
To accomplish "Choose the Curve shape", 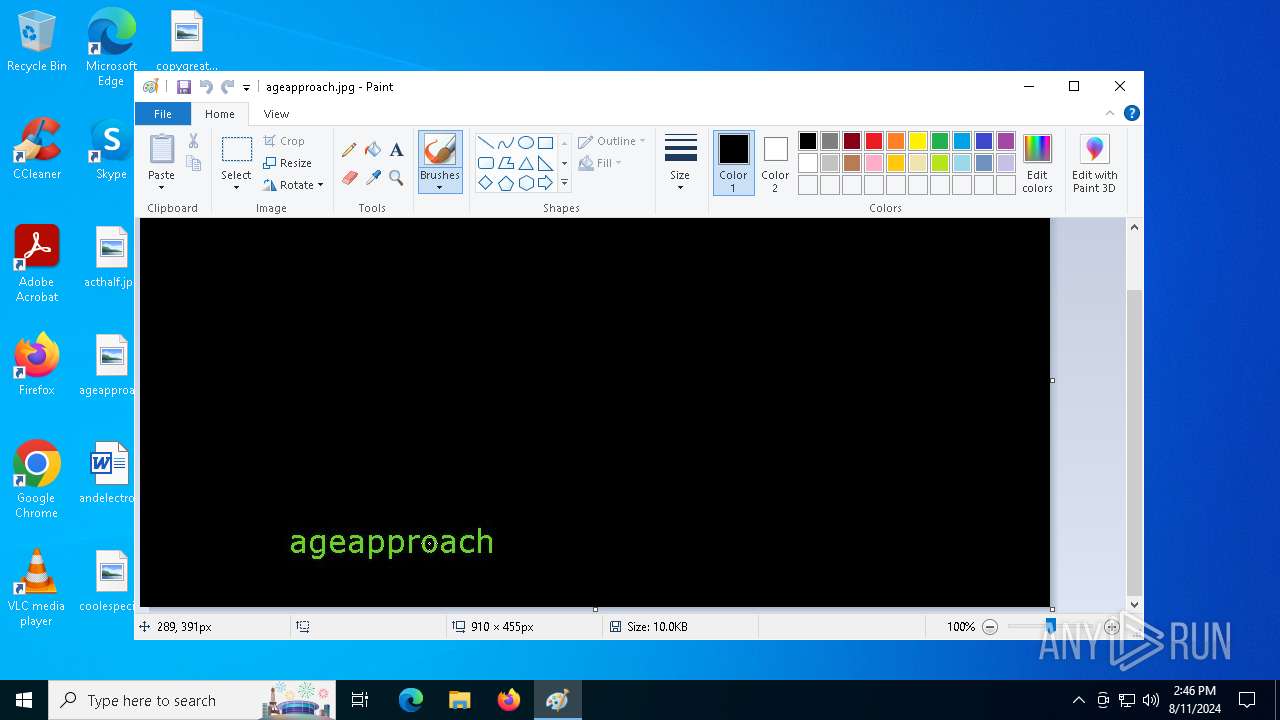I will [x=505, y=142].
